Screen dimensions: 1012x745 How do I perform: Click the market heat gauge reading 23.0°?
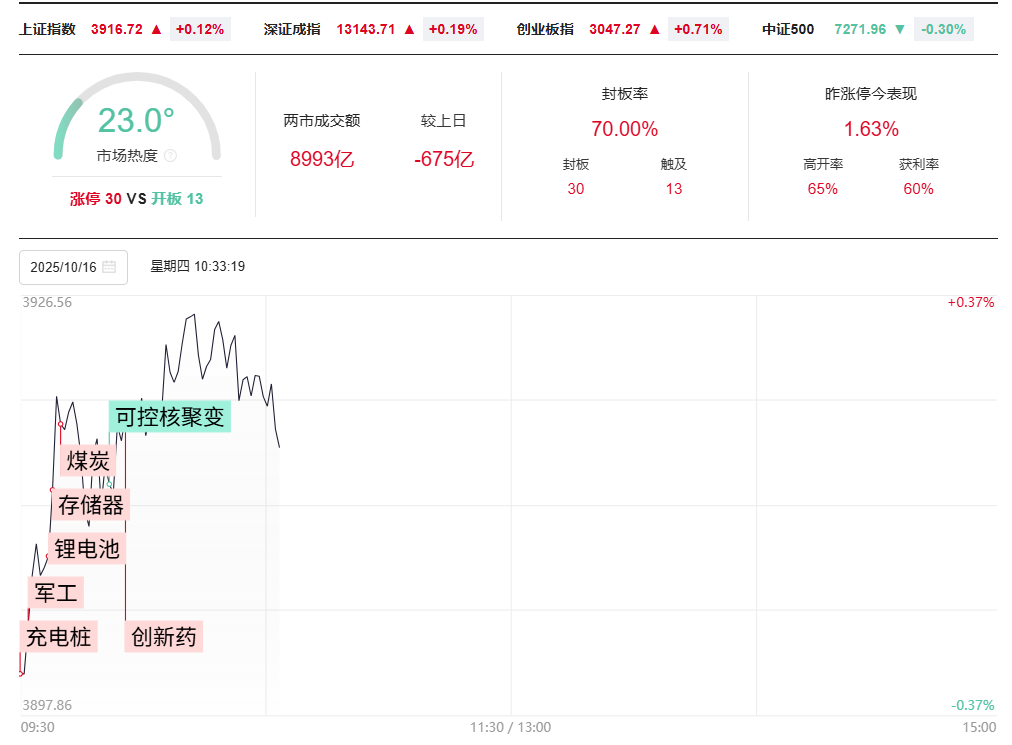click(136, 121)
